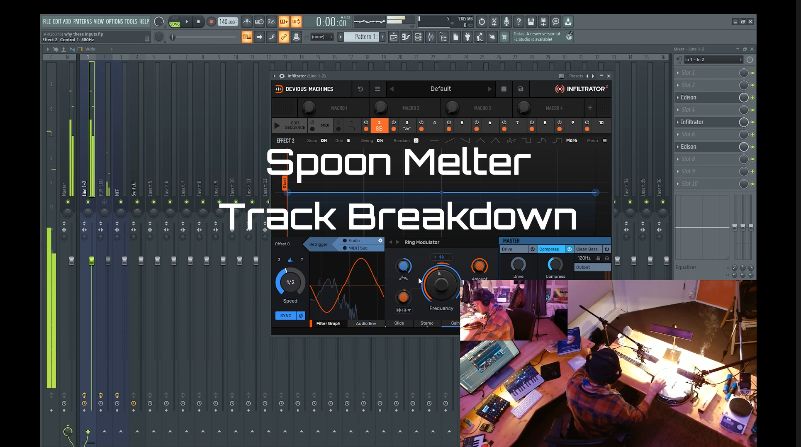This screenshot has height=447, width=801.
Task: Click the arrow icon beside snap mode
Action: [x=260, y=37]
